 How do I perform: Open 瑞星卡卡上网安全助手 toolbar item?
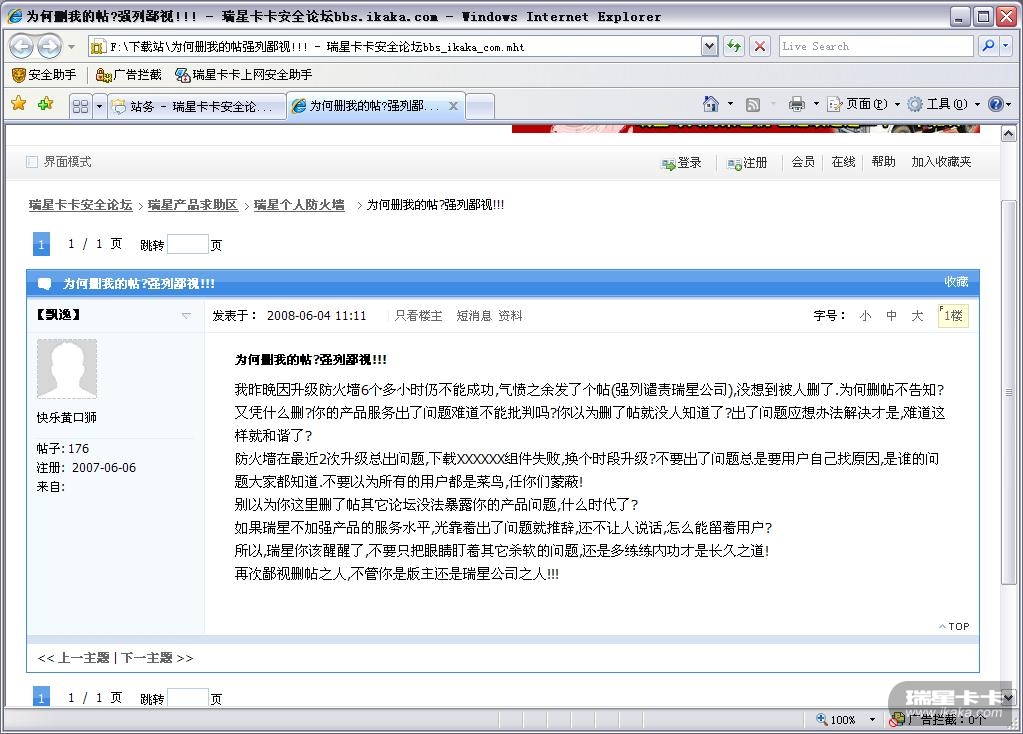(x=243, y=74)
